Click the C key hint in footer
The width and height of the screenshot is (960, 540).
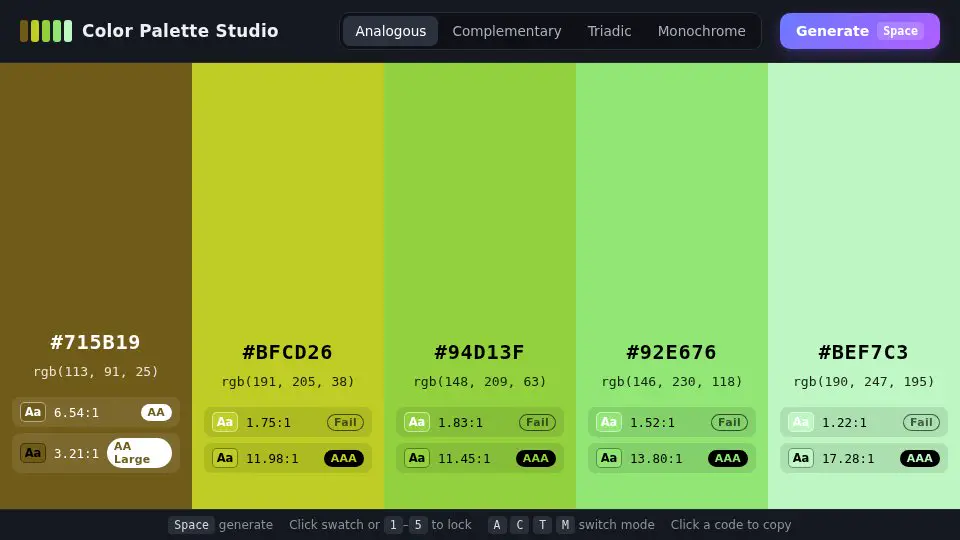tap(519, 525)
